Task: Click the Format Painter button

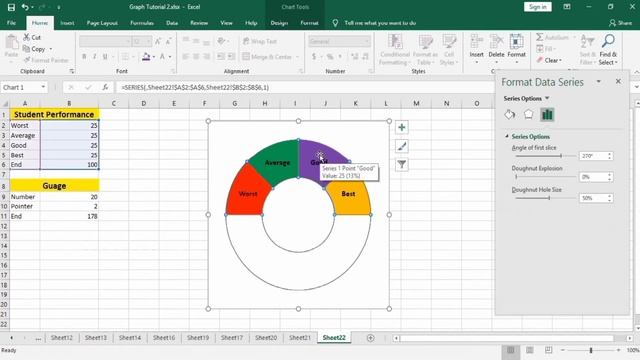Action: 46,60
